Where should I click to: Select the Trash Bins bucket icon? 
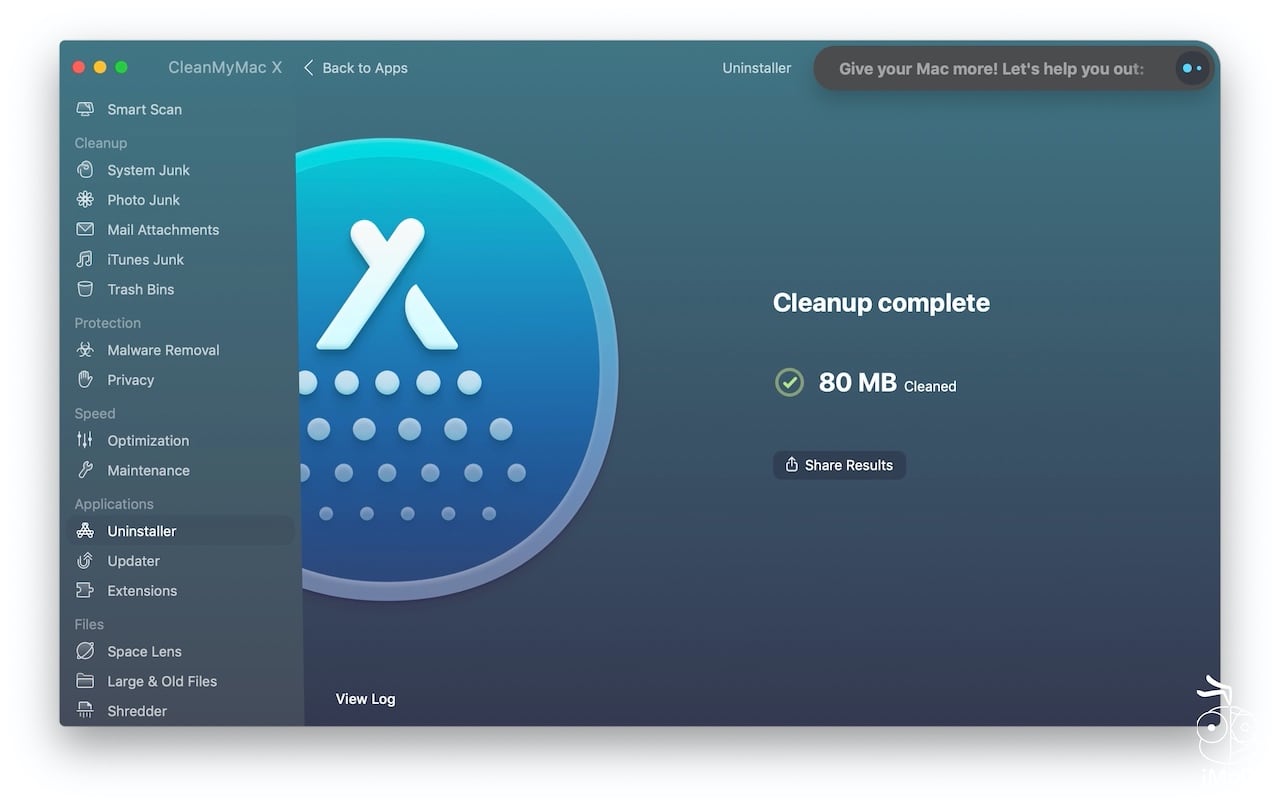[x=85, y=290]
